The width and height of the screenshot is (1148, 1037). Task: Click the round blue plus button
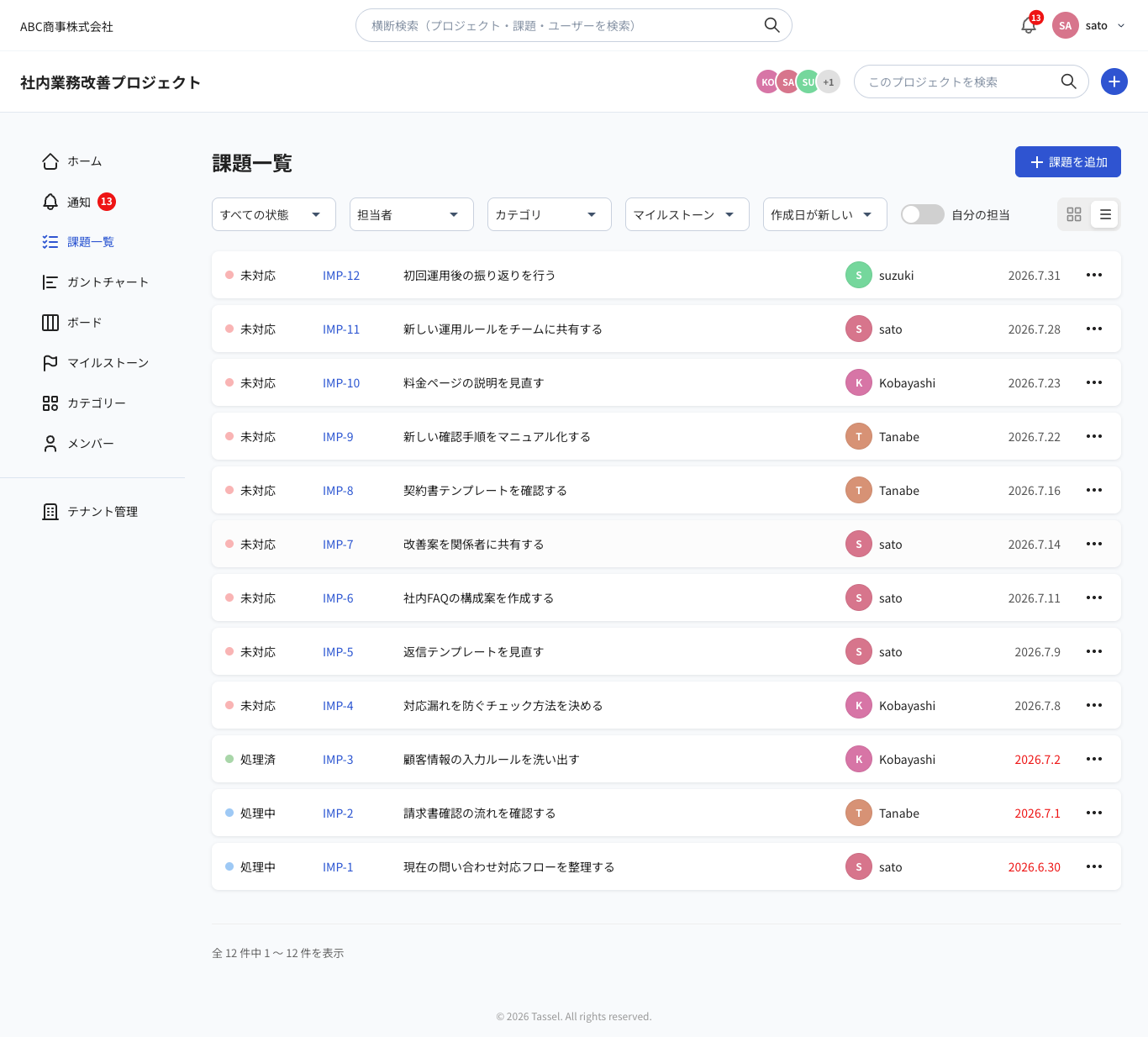1114,82
